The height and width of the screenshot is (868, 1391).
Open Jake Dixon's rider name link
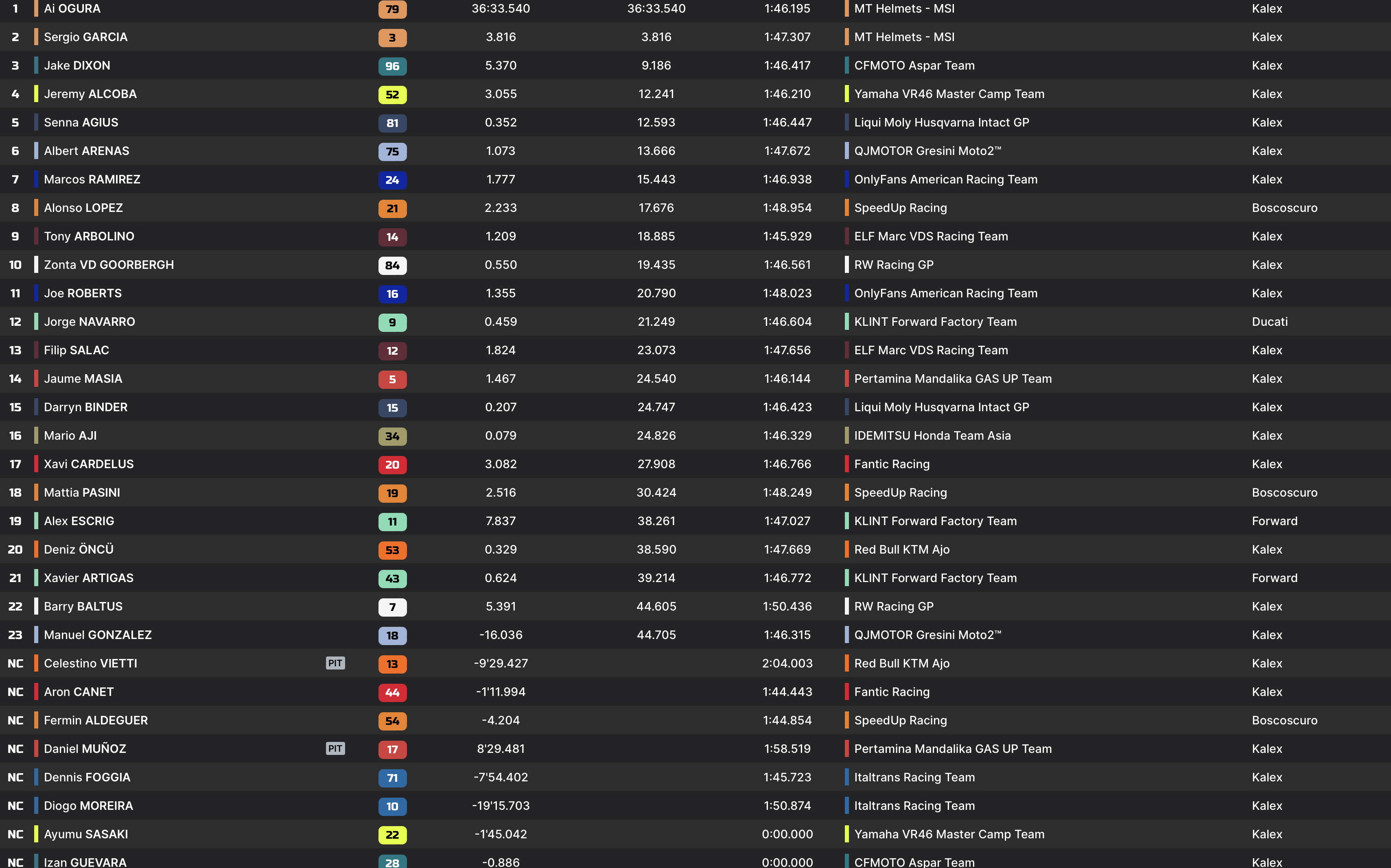pos(77,65)
